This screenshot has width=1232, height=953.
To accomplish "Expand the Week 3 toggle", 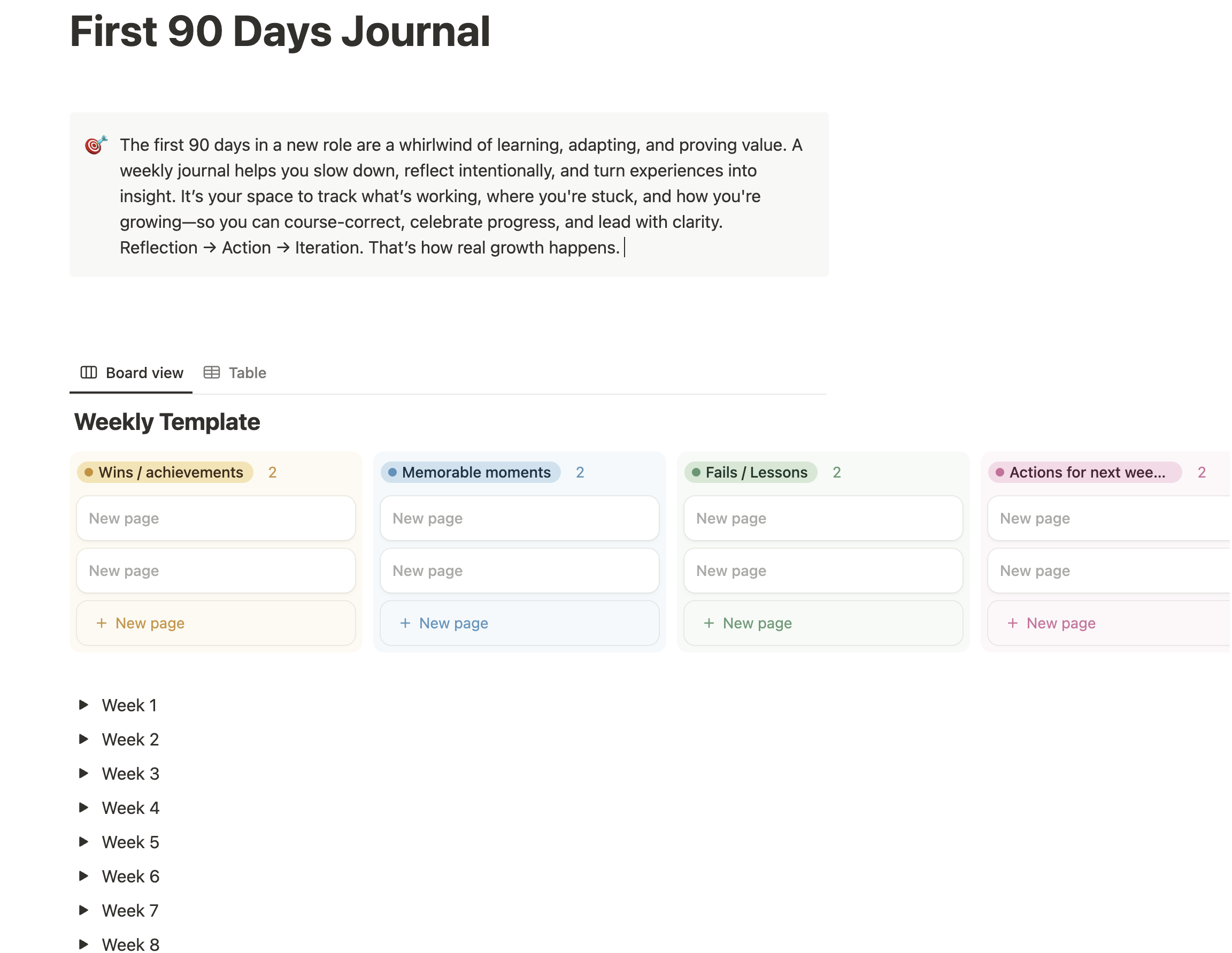I will (83, 773).
